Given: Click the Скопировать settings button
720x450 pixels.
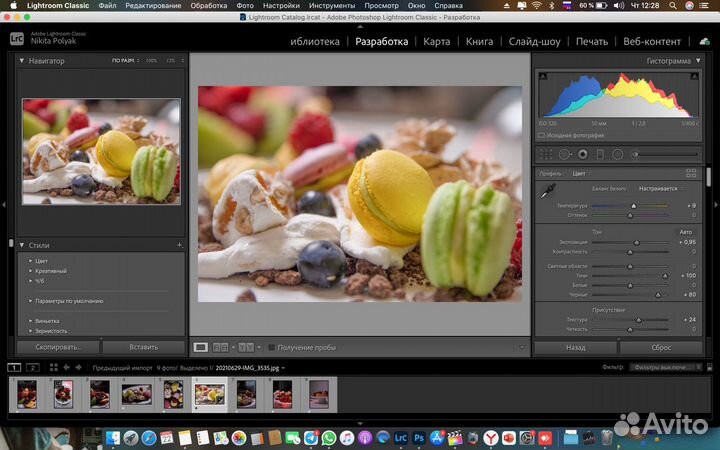Looking at the screenshot, I should coord(58,347).
